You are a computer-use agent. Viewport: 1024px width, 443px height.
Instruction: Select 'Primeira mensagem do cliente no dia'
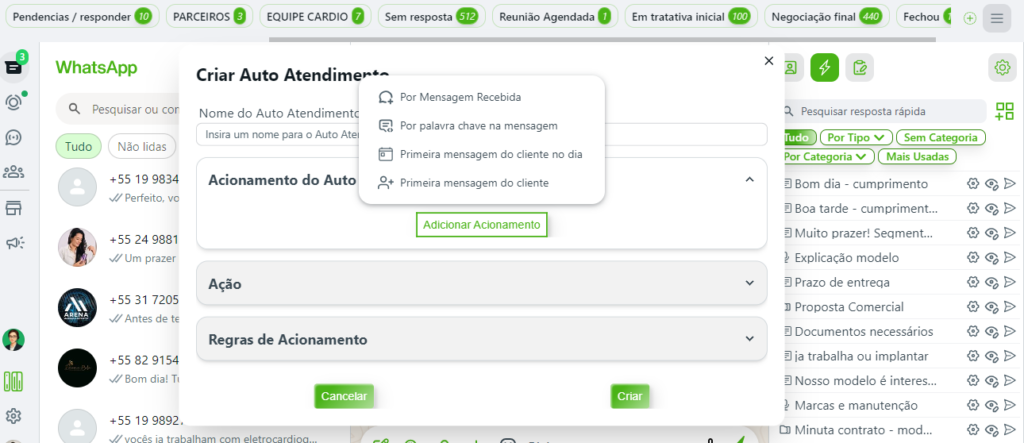tap(490, 154)
